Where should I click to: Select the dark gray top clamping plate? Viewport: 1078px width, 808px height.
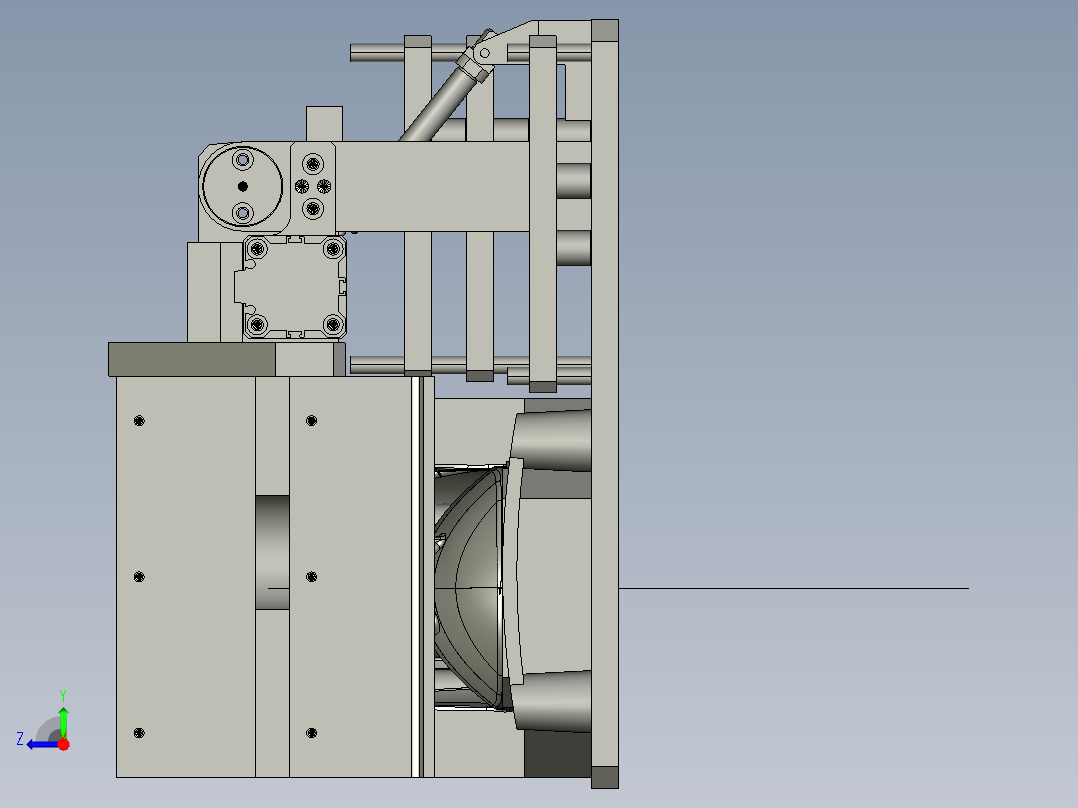click(x=192, y=360)
